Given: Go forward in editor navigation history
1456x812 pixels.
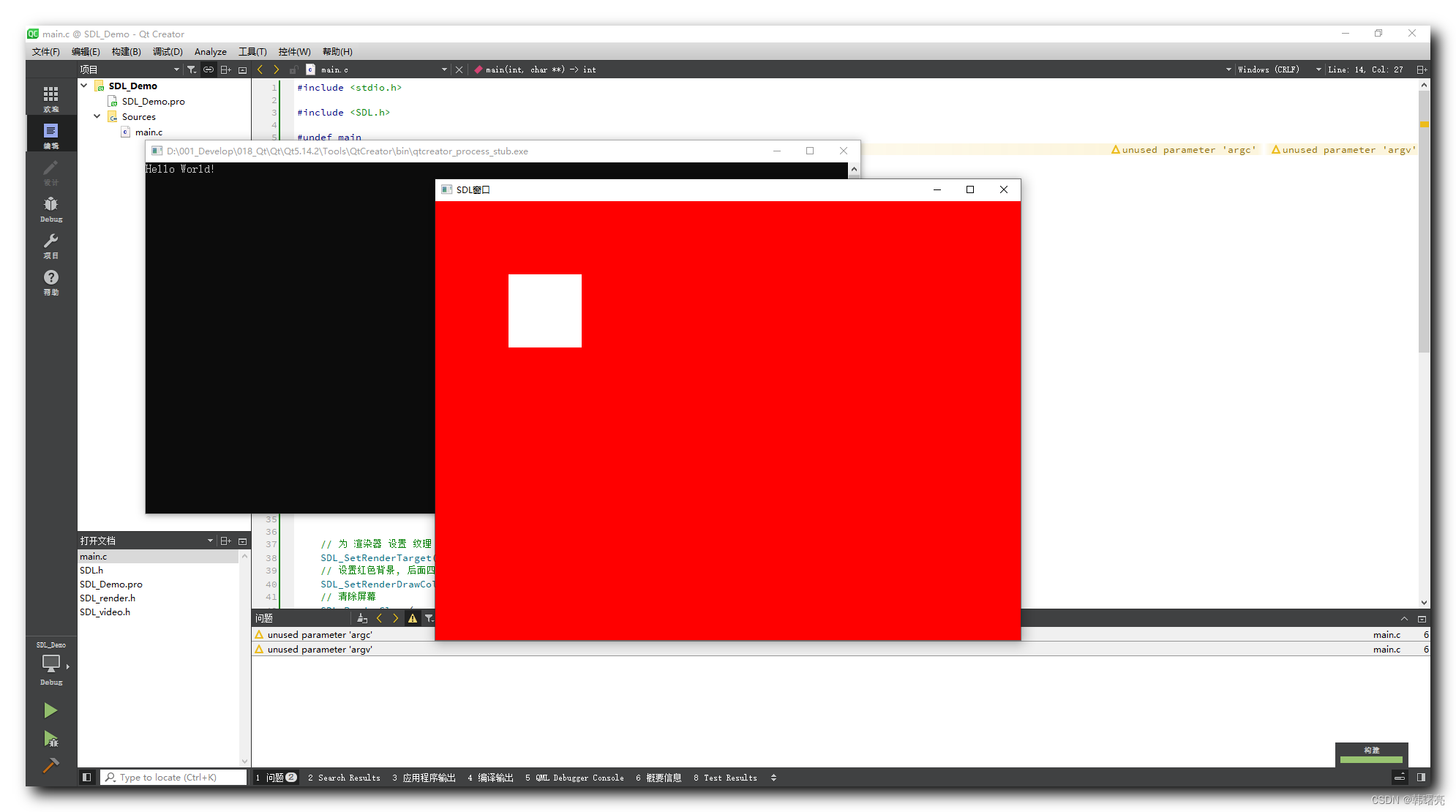Looking at the screenshot, I should tap(276, 69).
